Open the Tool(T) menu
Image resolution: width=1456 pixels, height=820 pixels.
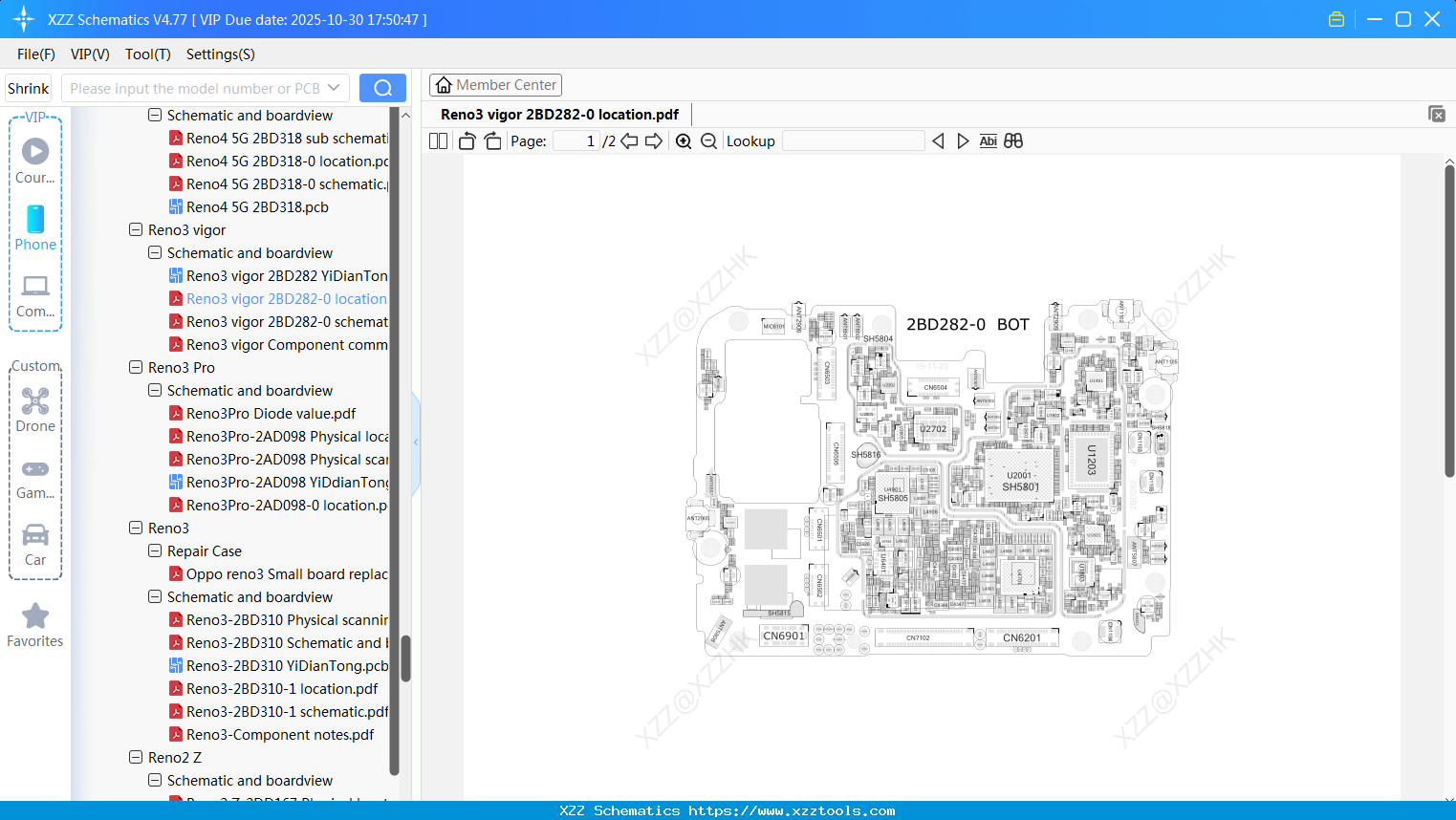pos(148,54)
